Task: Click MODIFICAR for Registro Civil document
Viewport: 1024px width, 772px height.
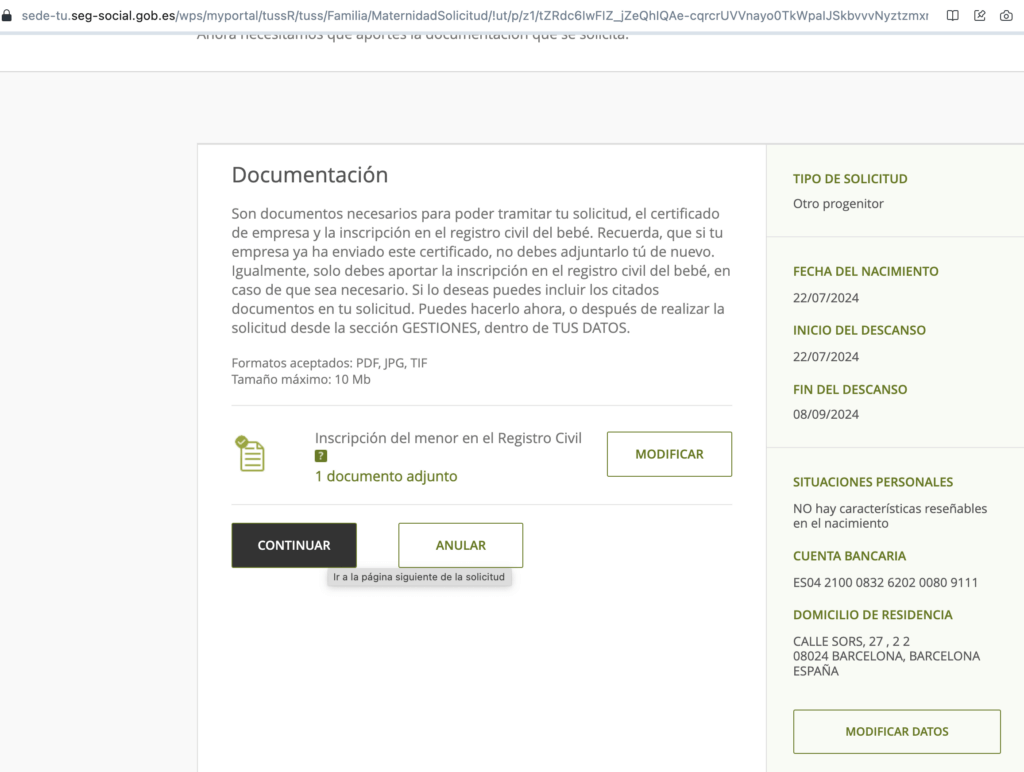Action: 669,454
